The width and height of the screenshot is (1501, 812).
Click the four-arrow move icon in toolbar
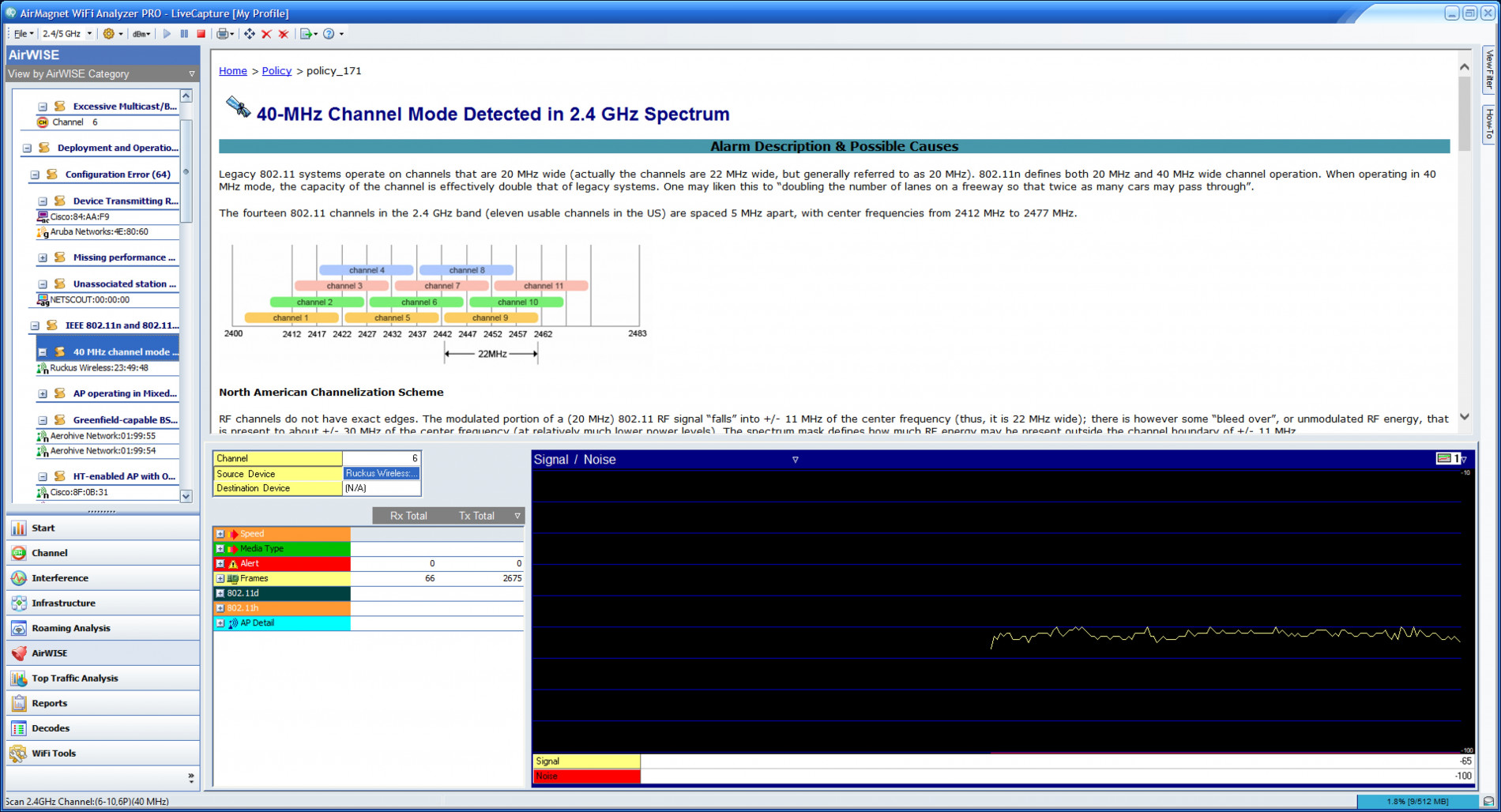(x=250, y=34)
